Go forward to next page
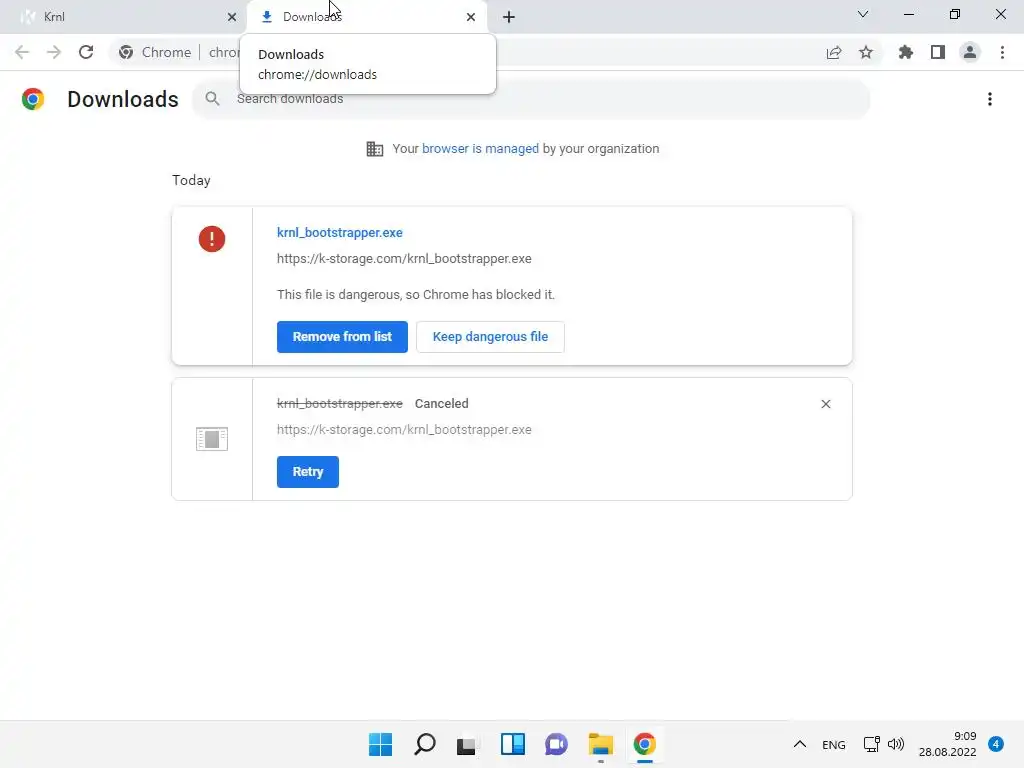 [x=54, y=52]
